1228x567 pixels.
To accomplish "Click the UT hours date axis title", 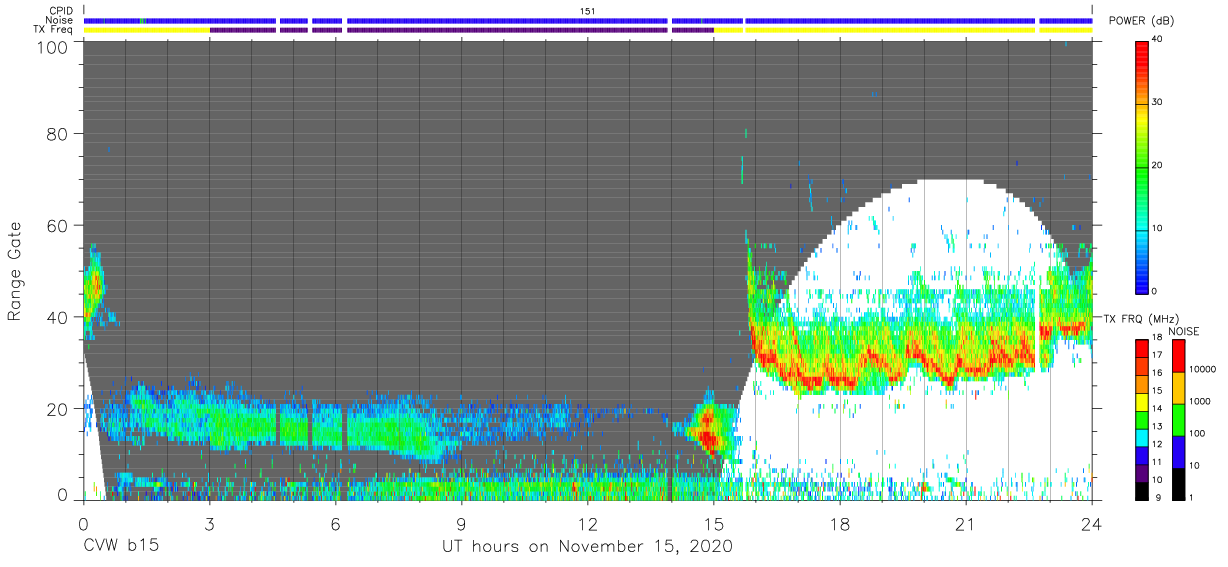I will coord(588,547).
